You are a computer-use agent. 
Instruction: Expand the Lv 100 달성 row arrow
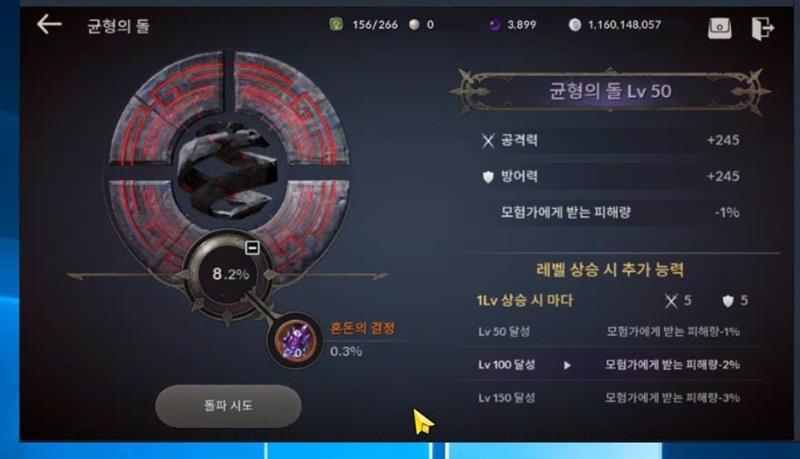click(567, 365)
